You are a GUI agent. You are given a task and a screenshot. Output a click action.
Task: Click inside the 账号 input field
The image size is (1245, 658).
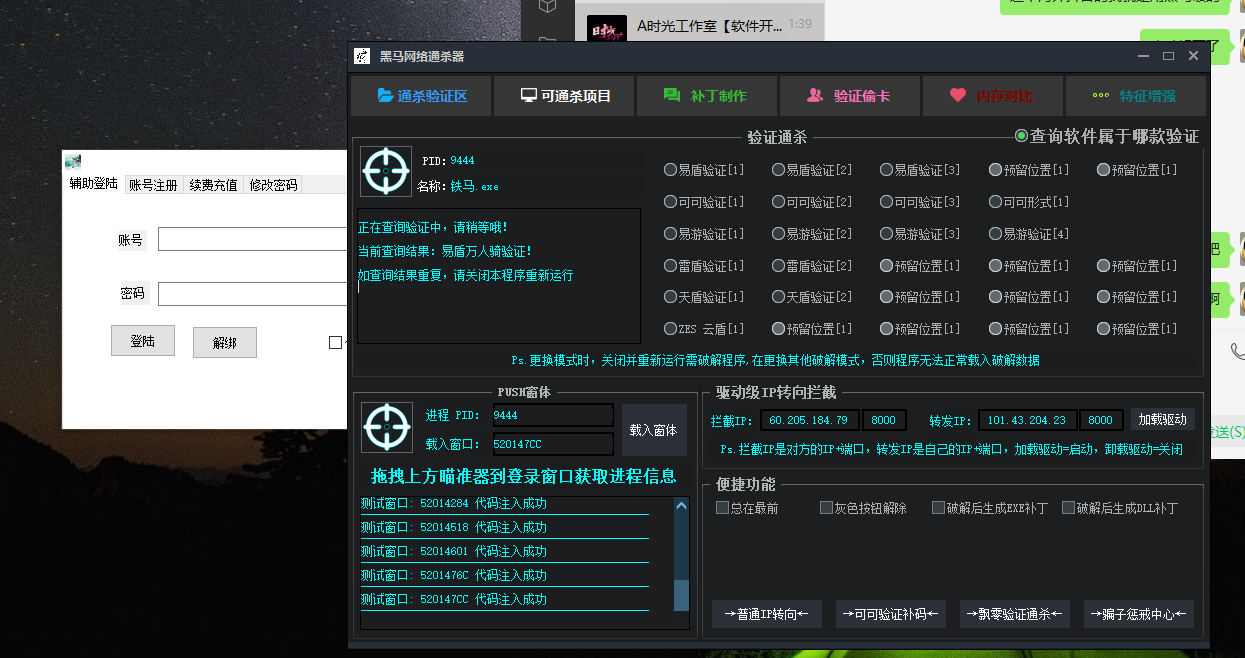pos(252,239)
